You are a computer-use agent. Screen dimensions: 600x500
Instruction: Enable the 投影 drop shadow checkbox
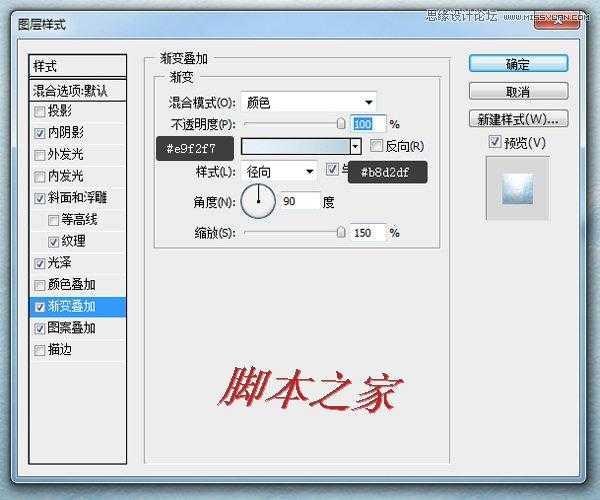(39, 112)
